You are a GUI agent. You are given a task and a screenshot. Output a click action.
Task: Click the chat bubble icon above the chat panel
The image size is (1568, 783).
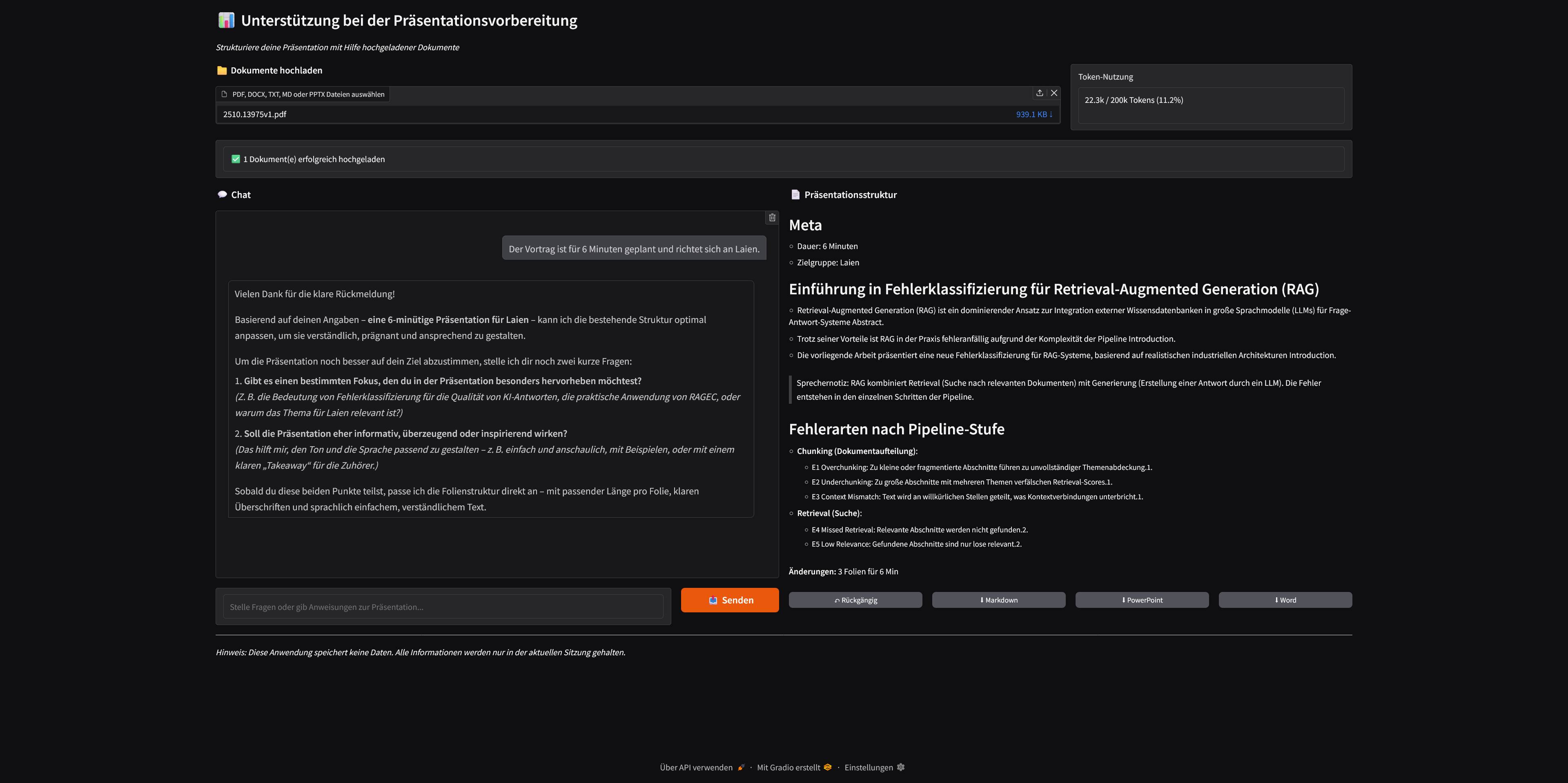pyautogui.click(x=222, y=194)
